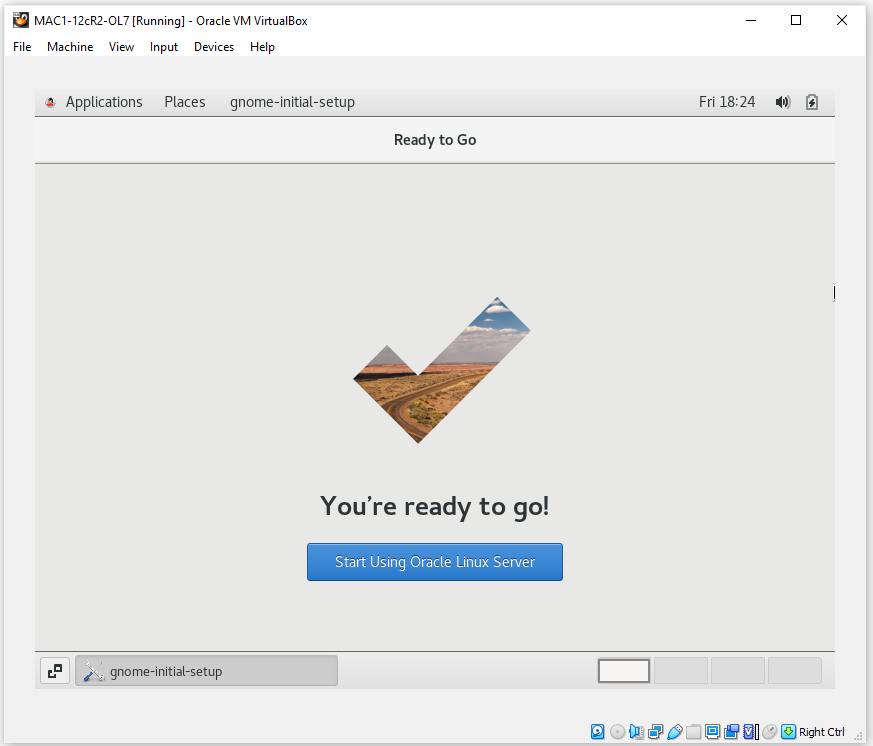Open the Help menu
873x746 pixels.
tap(262, 47)
